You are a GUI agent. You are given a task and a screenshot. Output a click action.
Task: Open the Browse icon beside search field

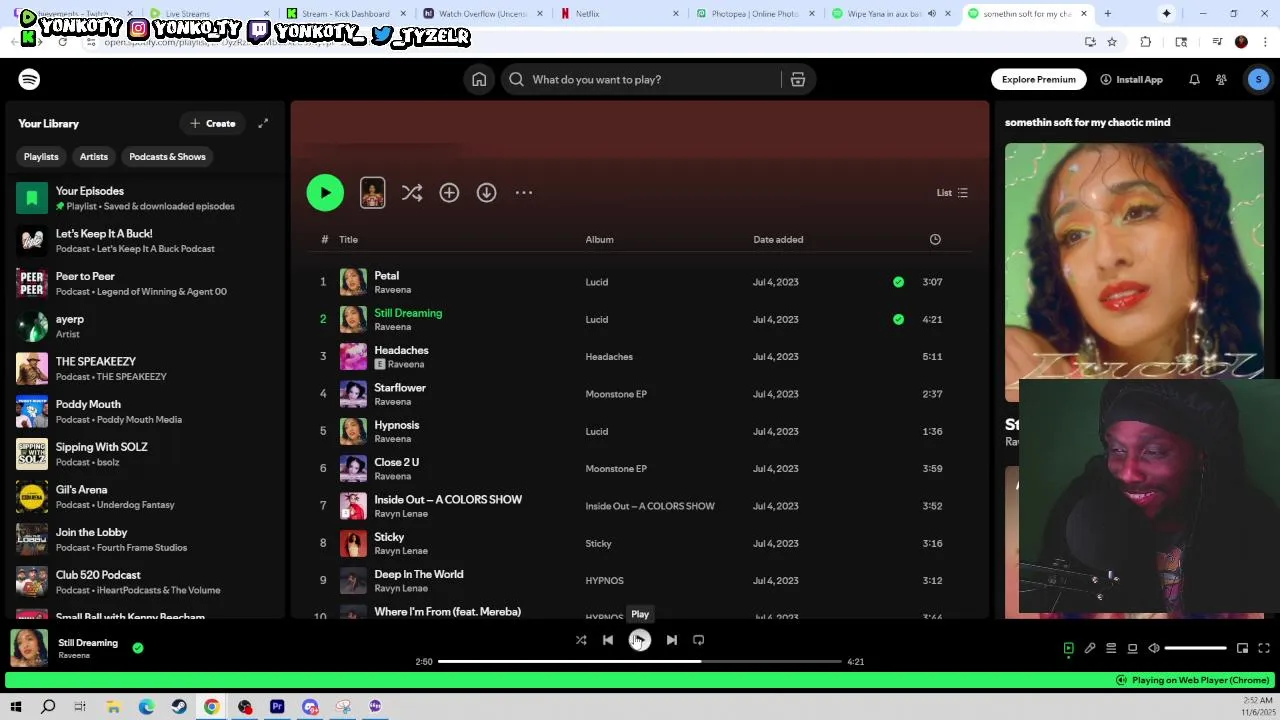coord(798,79)
